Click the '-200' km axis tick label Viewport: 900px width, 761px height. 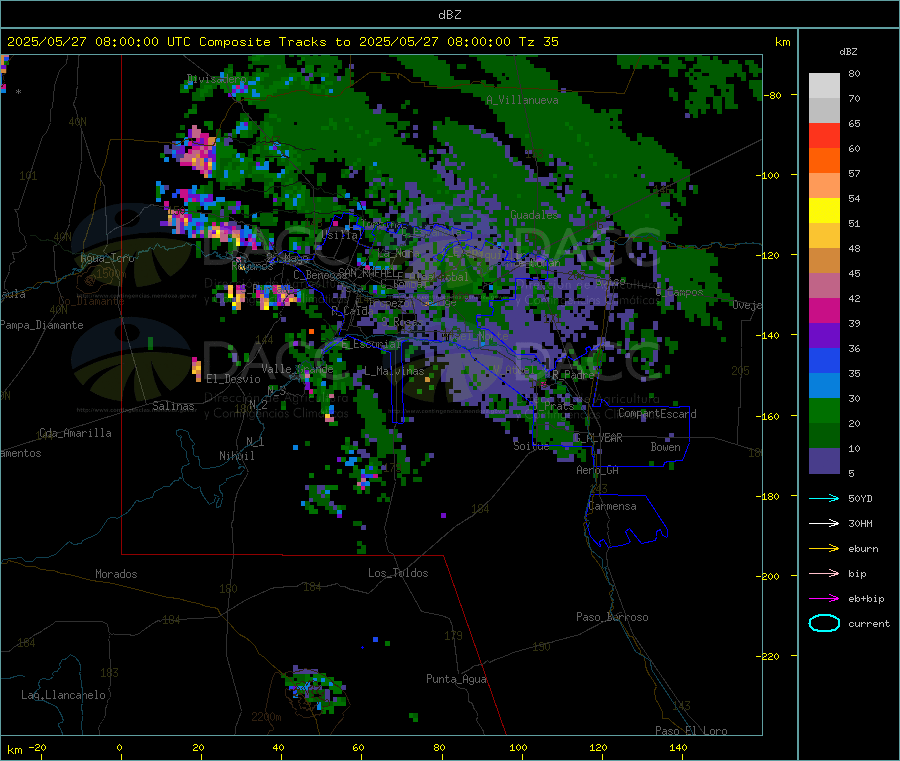pos(767,576)
